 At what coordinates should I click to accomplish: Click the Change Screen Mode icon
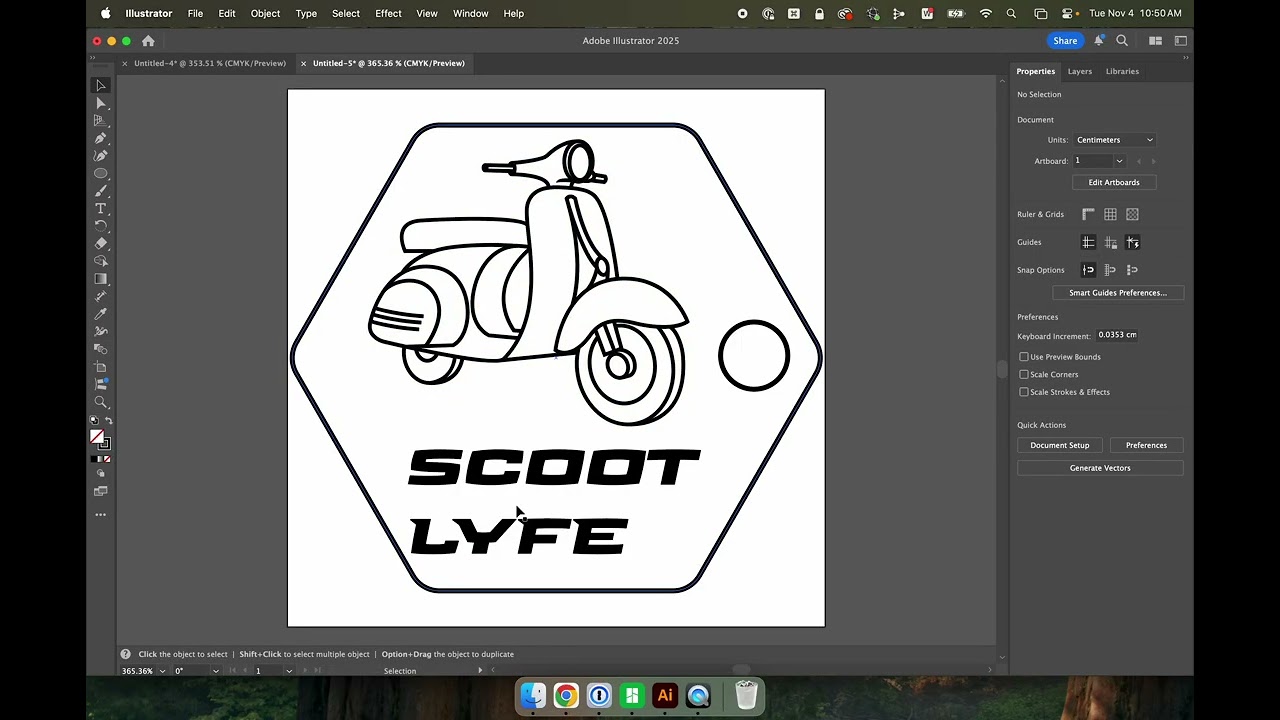click(x=101, y=491)
